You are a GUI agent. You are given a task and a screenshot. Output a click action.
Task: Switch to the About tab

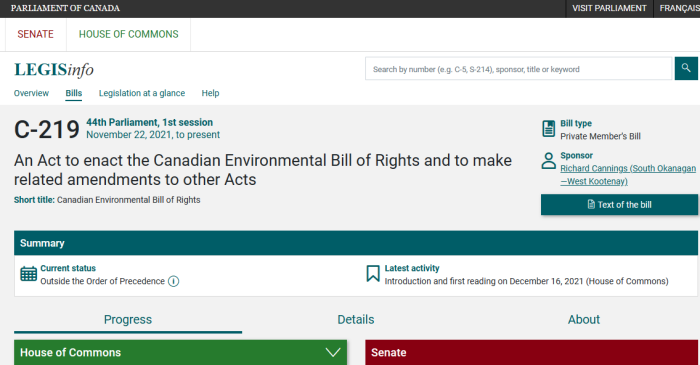coord(583,319)
